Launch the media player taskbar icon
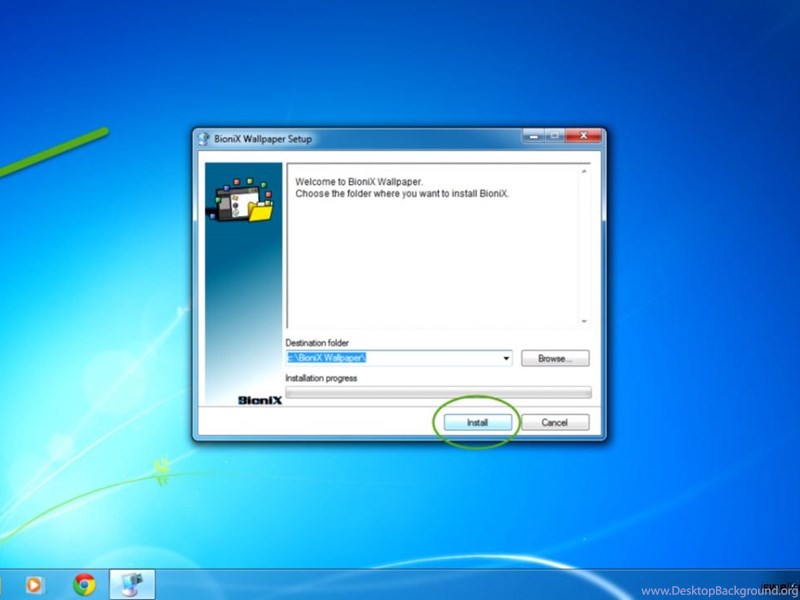 [x=34, y=585]
